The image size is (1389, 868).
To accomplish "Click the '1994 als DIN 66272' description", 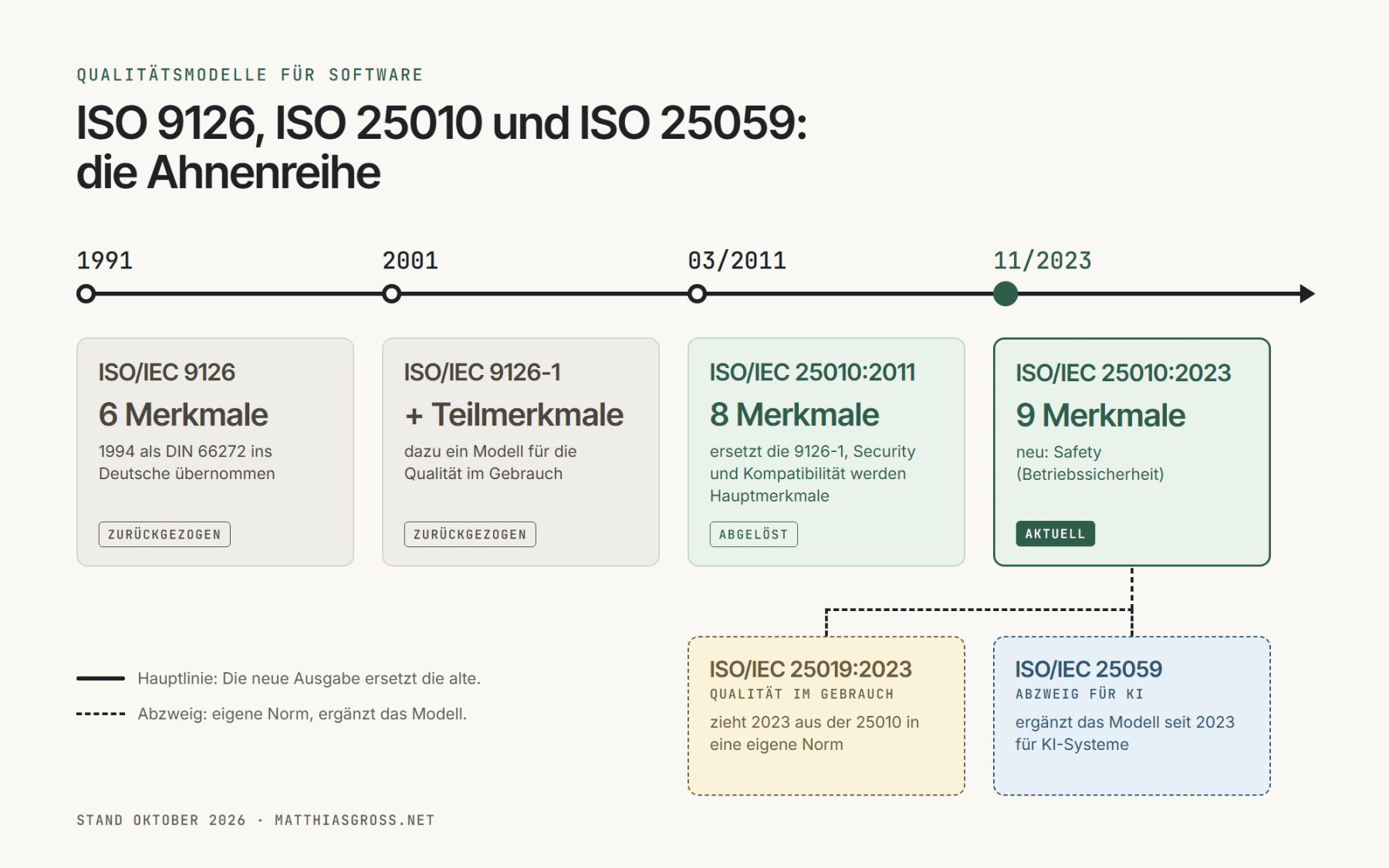I will tap(187, 462).
